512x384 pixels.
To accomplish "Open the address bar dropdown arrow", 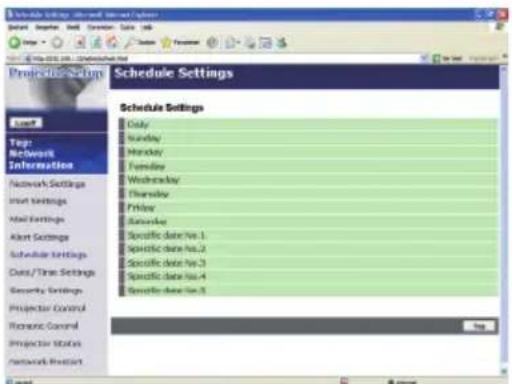I will tap(424, 59).
